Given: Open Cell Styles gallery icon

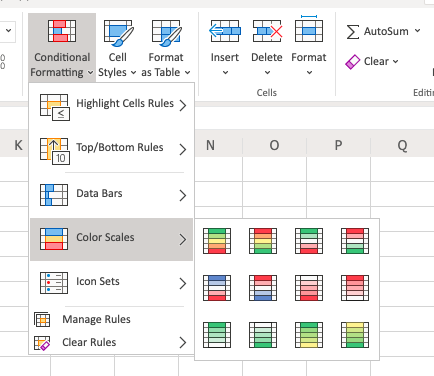Looking at the screenshot, I should click(x=118, y=33).
